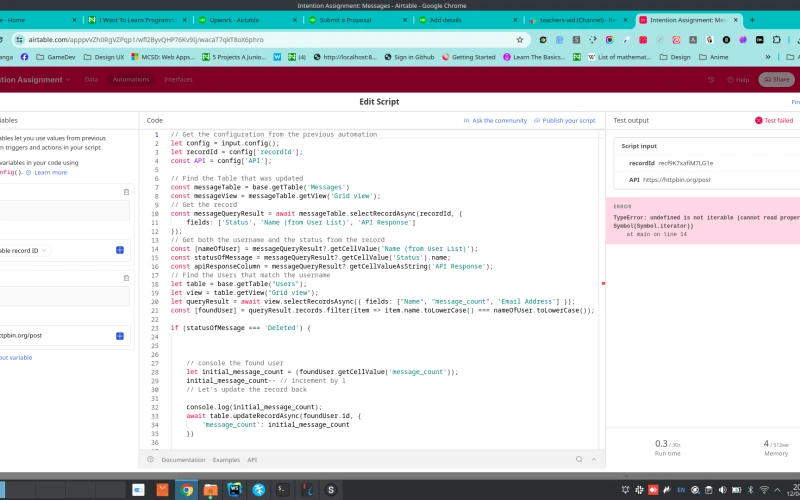Select the airtable.com URL address field
This screenshot has height=500, width=800.
point(270,40)
